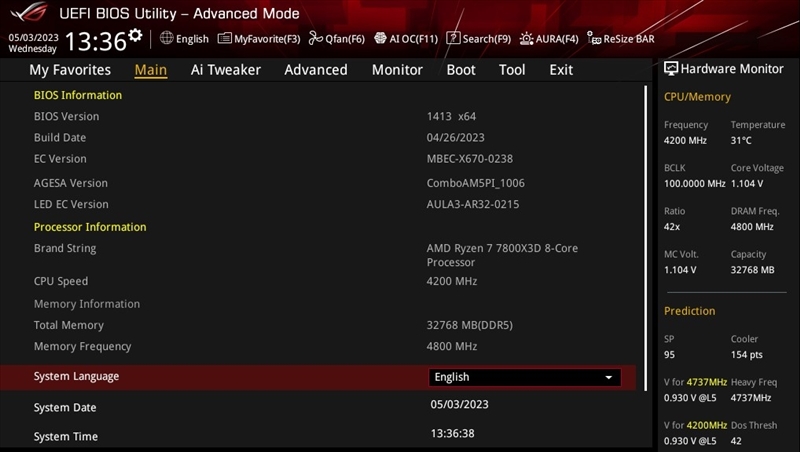Click the Prediction section heading
Screen dimensions: 800x452
(x=689, y=311)
